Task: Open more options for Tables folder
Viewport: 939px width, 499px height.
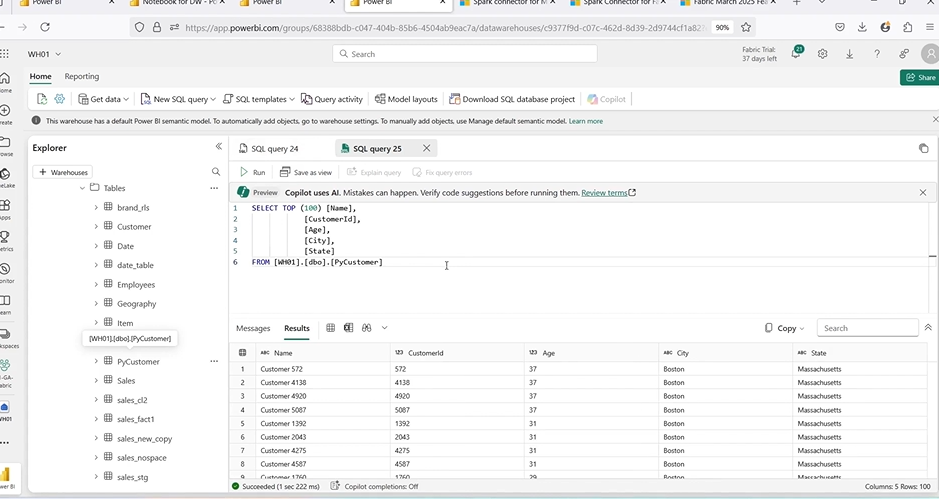Action: click(x=214, y=188)
